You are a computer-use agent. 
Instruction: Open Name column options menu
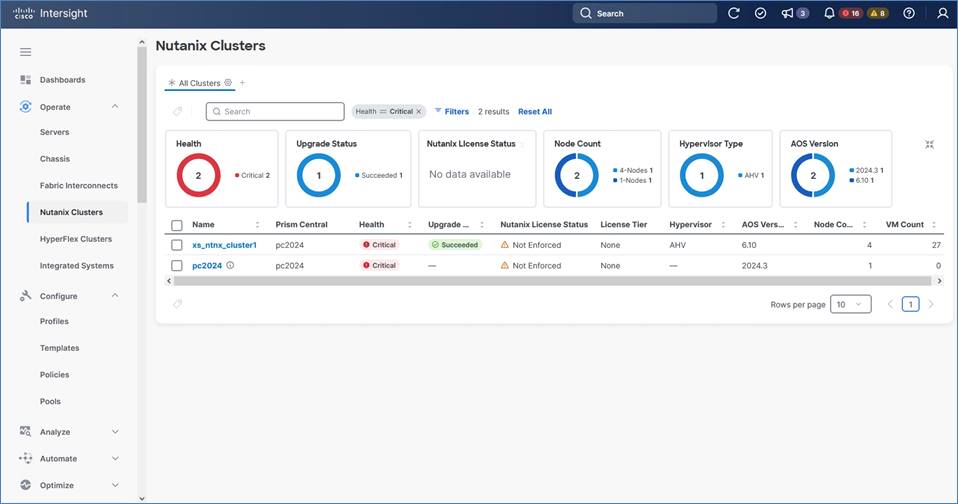257,225
